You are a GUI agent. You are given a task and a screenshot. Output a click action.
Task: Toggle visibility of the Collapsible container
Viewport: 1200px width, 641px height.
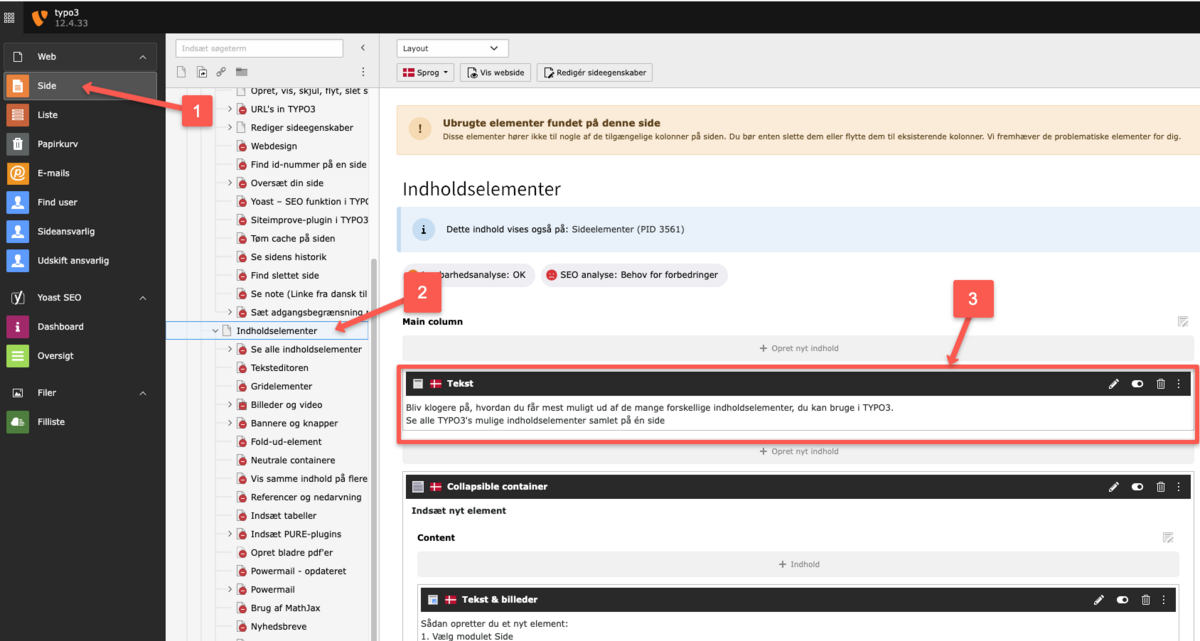coord(1137,487)
